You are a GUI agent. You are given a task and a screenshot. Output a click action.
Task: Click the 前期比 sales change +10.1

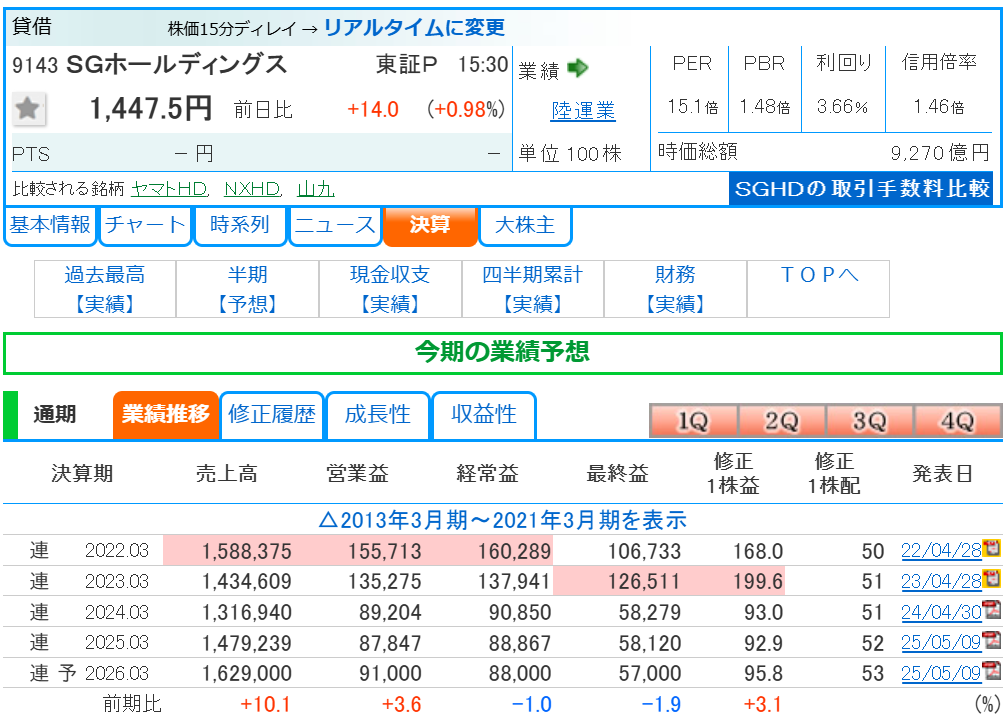click(266, 704)
